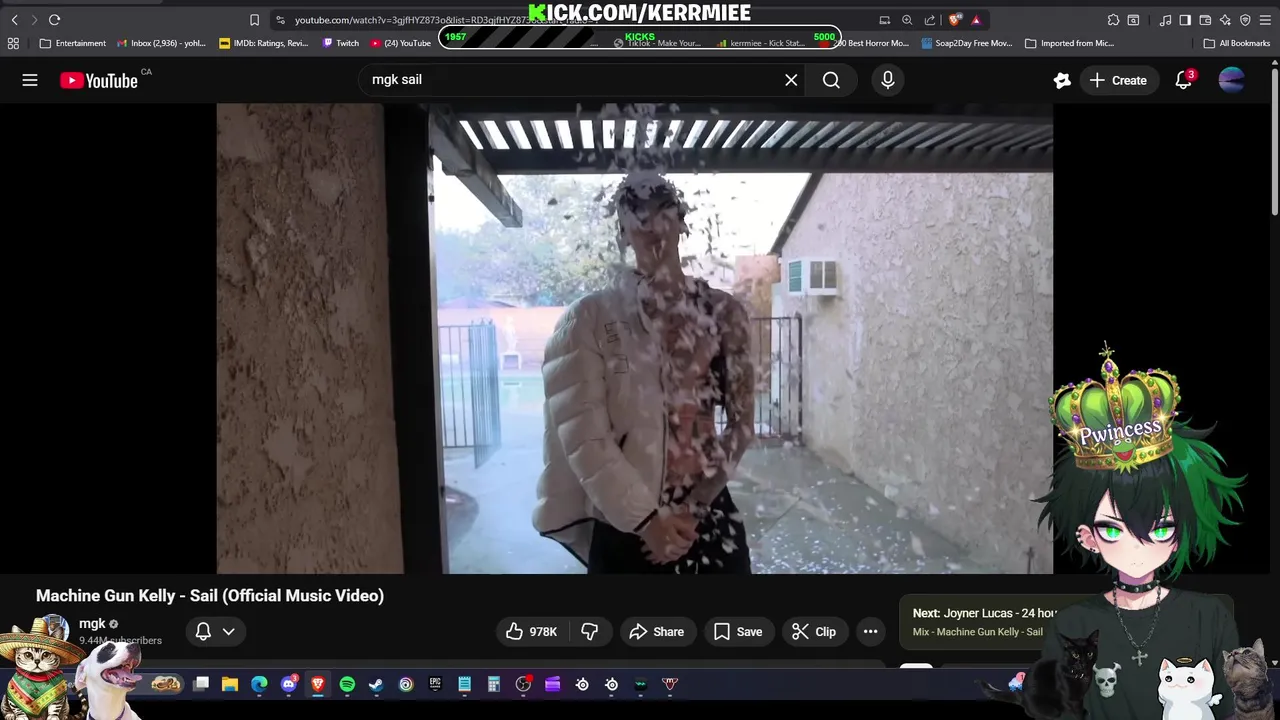Click the sparkle icon beside Create

coord(1062,80)
